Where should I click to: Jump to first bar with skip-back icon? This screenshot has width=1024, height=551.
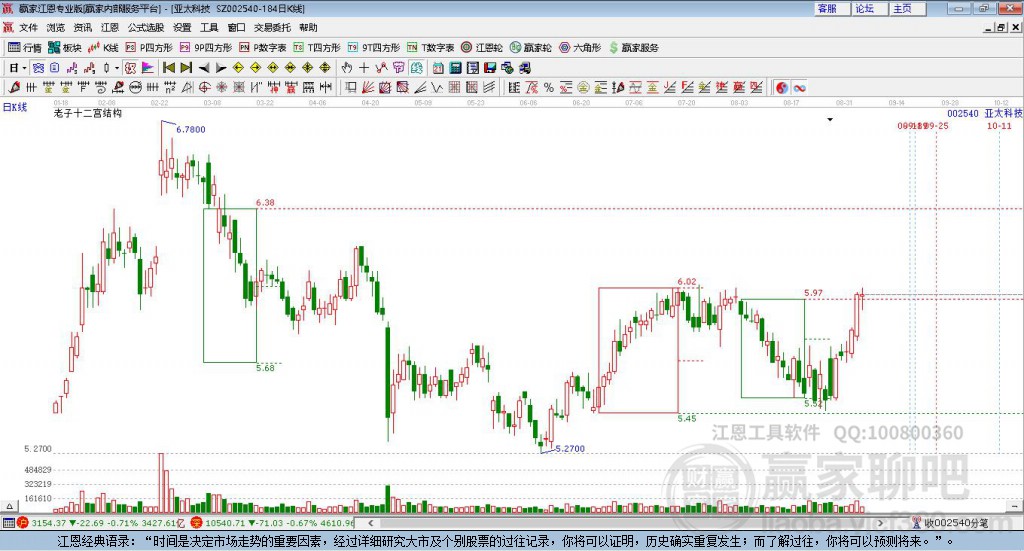tap(168, 68)
